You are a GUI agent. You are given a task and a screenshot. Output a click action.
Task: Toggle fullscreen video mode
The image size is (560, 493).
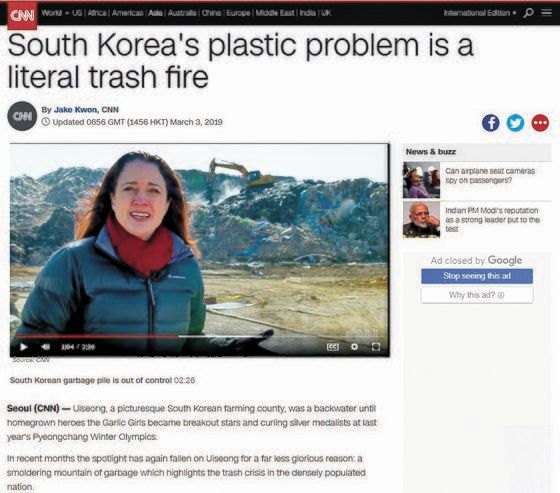coord(376,347)
